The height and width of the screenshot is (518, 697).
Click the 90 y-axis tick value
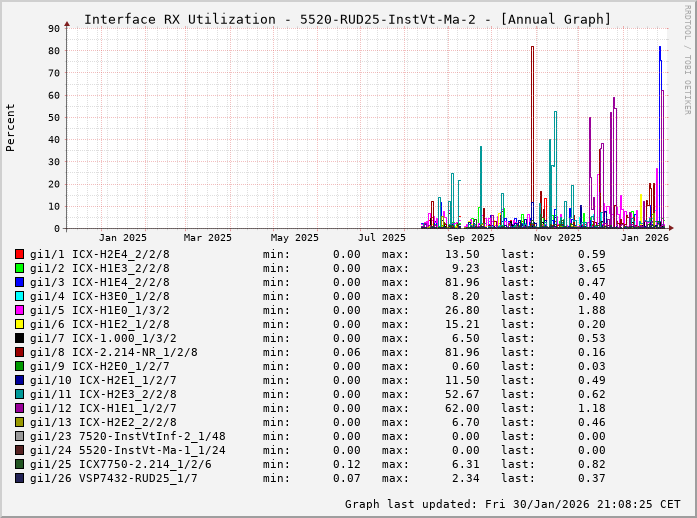[x=54, y=28]
